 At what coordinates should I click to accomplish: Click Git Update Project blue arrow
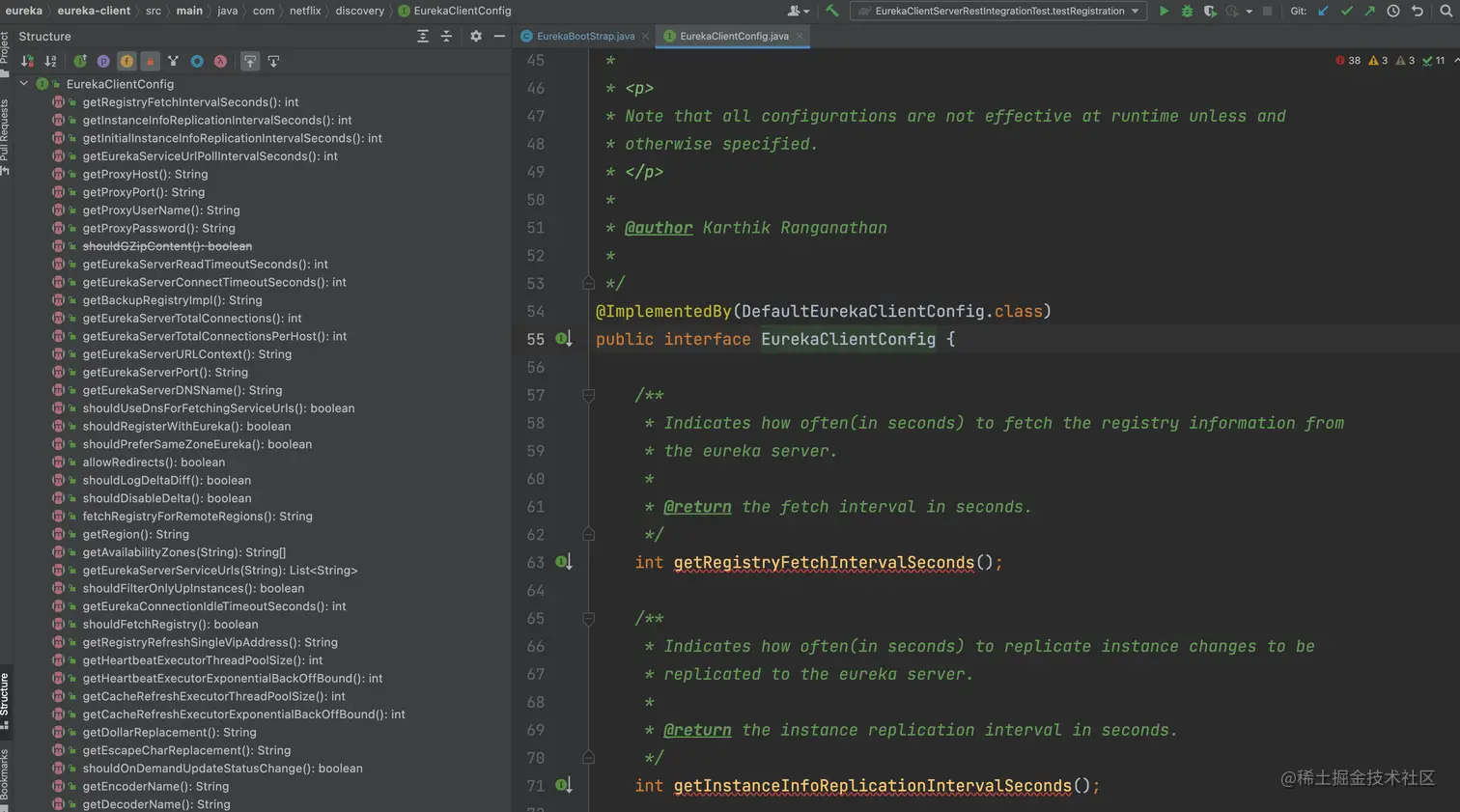click(x=1324, y=11)
